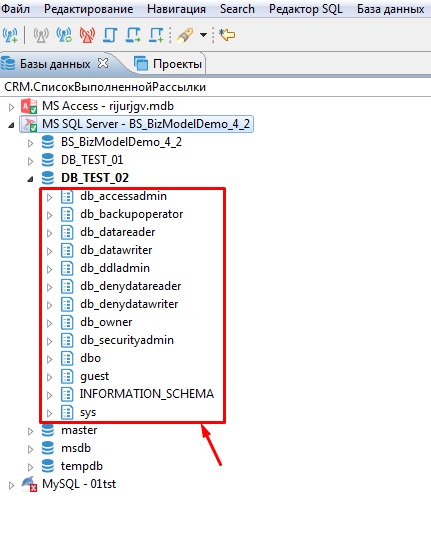431x553 pixels.
Task: Click the INFORMATION_SCHEMA schema icon
Action: tap(67, 394)
